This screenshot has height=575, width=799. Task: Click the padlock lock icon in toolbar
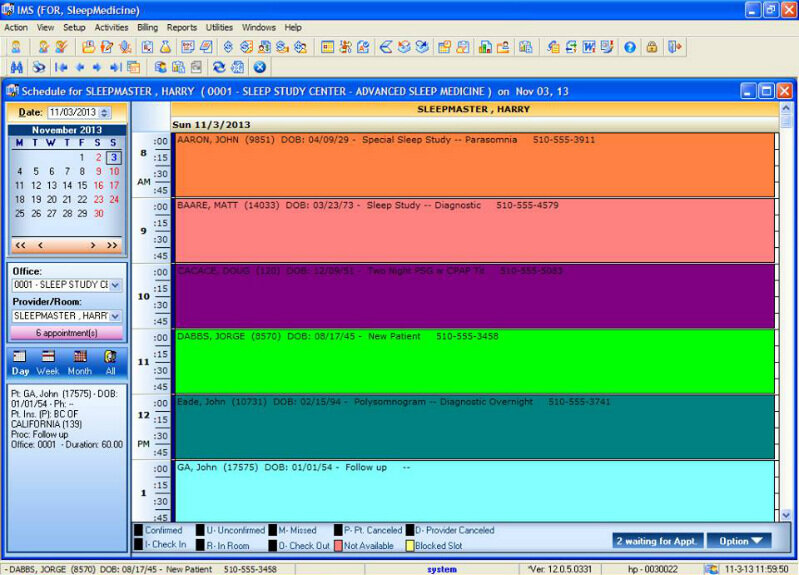tap(652, 47)
